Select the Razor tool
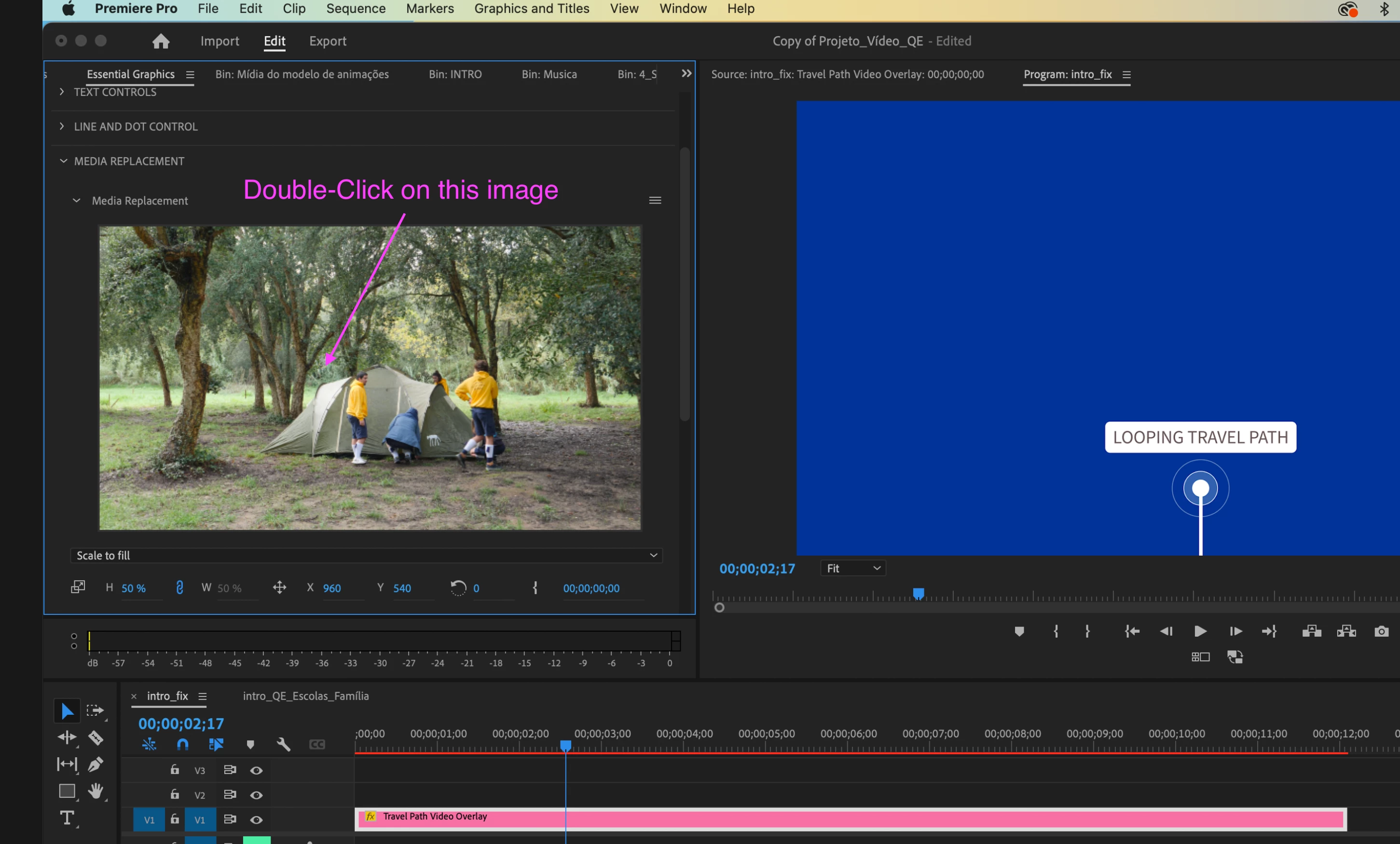1400x844 pixels. [x=96, y=738]
